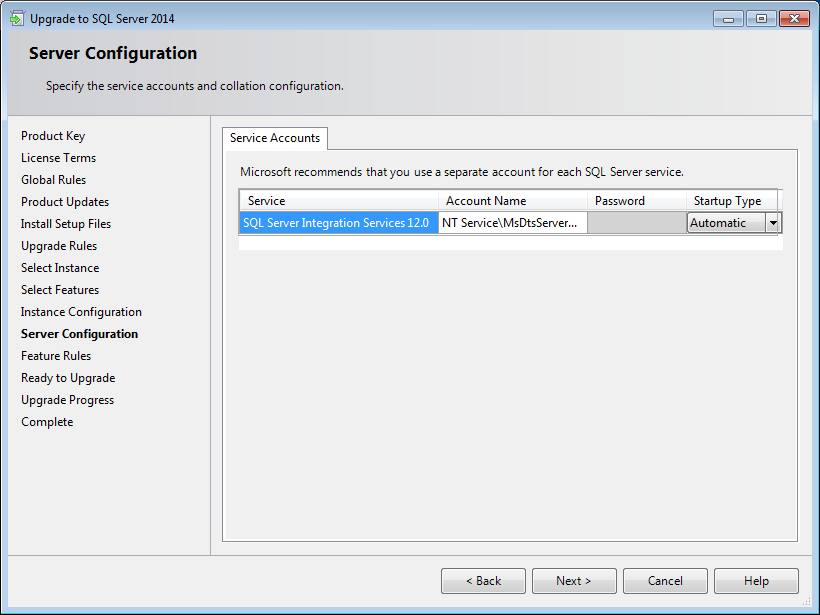Select Complete step in sidebar
The height and width of the screenshot is (615, 820).
pos(47,422)
